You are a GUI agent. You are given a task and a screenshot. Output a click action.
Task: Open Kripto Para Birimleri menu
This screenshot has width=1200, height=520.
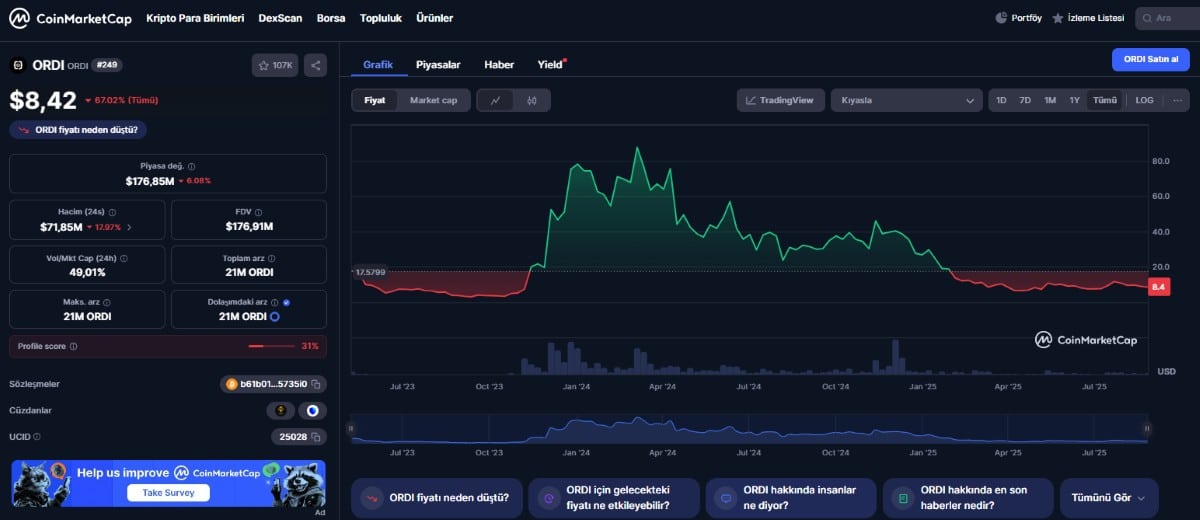coord(195,18)
